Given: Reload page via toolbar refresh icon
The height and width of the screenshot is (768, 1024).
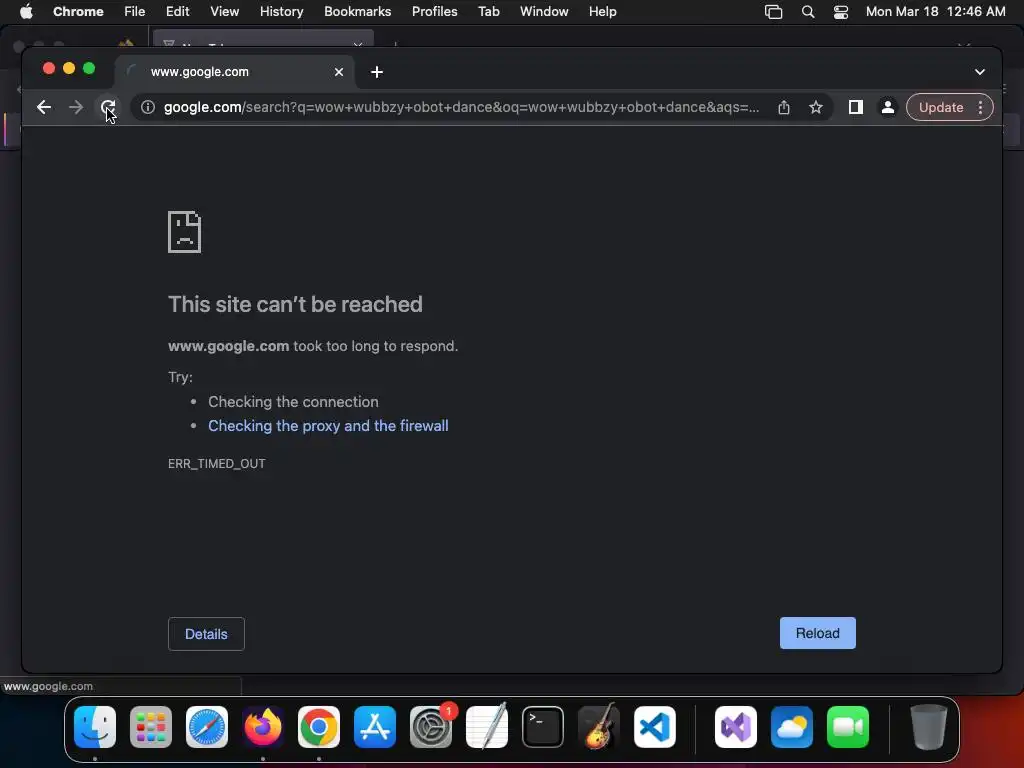Looking at the screenshot, I should click(x=108, y=107).
